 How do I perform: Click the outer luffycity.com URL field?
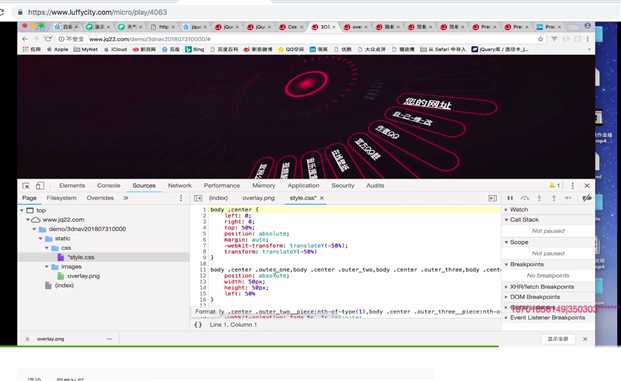tap(97, 12)
